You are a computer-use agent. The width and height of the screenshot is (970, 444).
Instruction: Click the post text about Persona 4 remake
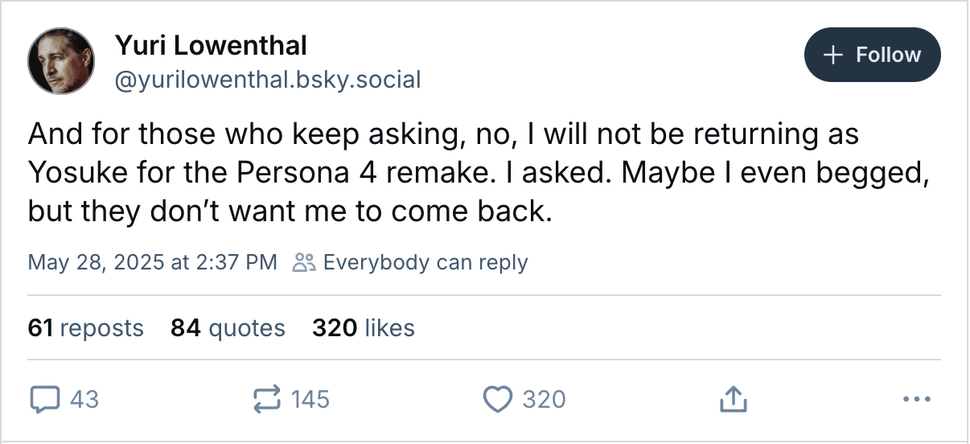coord(480,175)
